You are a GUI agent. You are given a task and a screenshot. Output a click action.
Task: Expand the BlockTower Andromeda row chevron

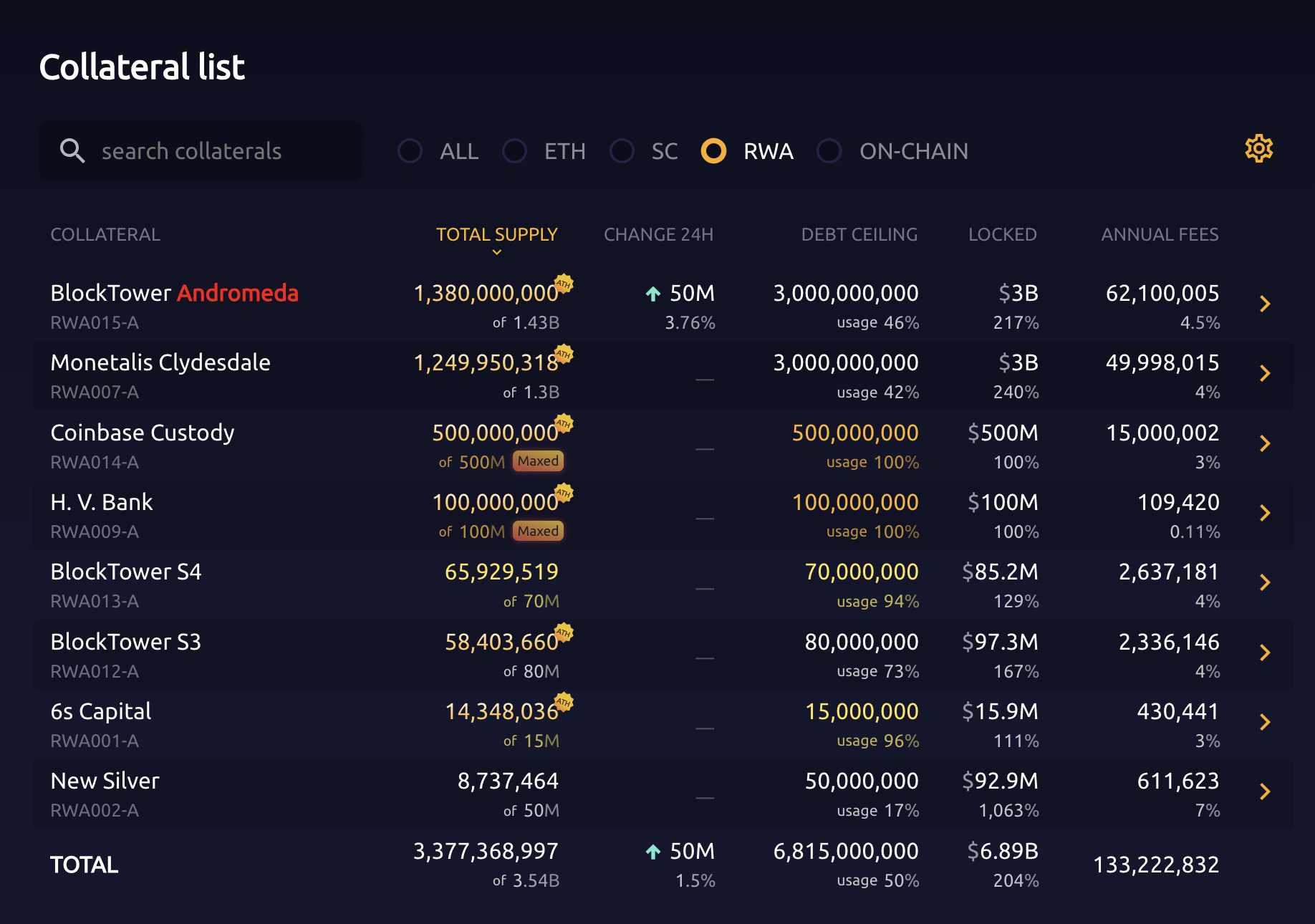point(1265,304)
